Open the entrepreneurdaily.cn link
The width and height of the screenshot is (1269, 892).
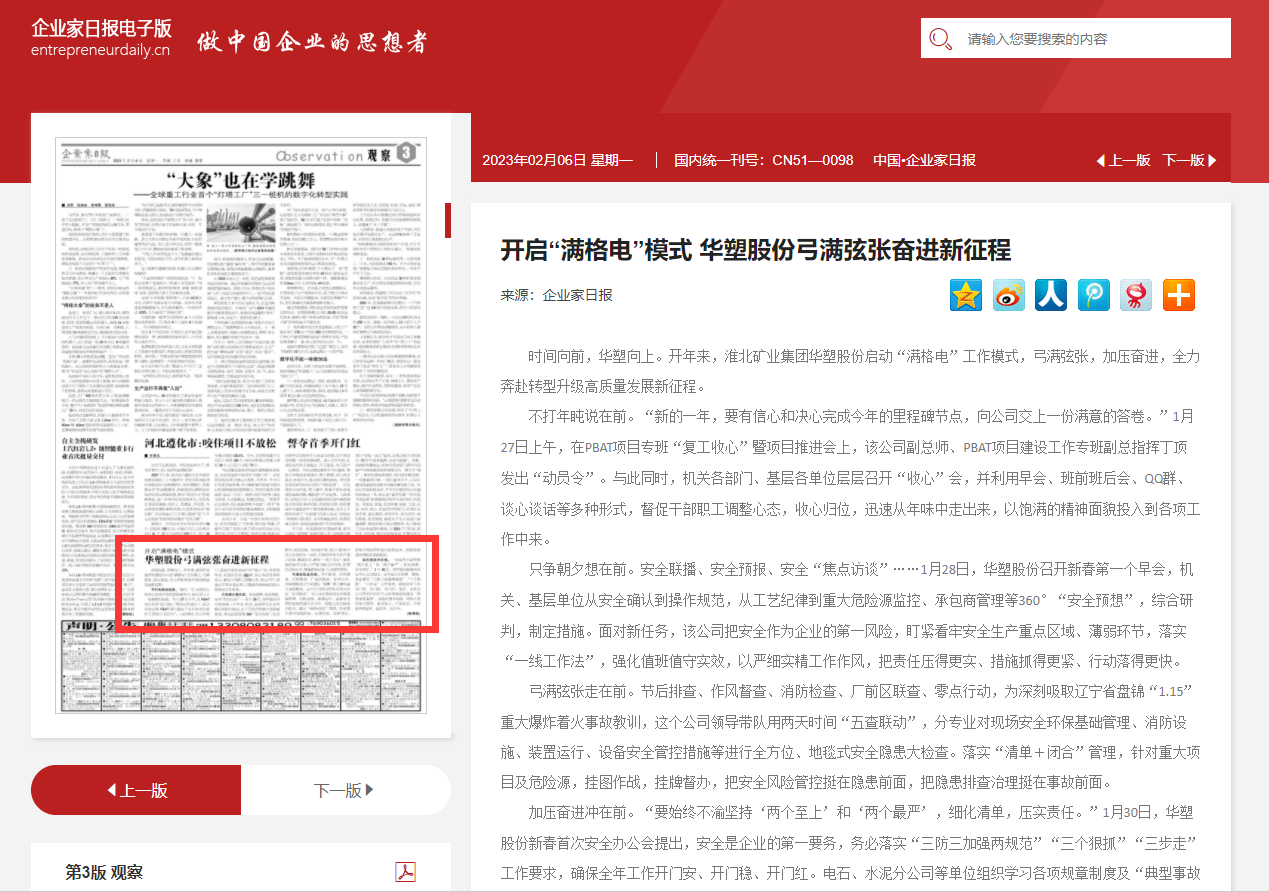pyautogui.click(x=100, y=50)
